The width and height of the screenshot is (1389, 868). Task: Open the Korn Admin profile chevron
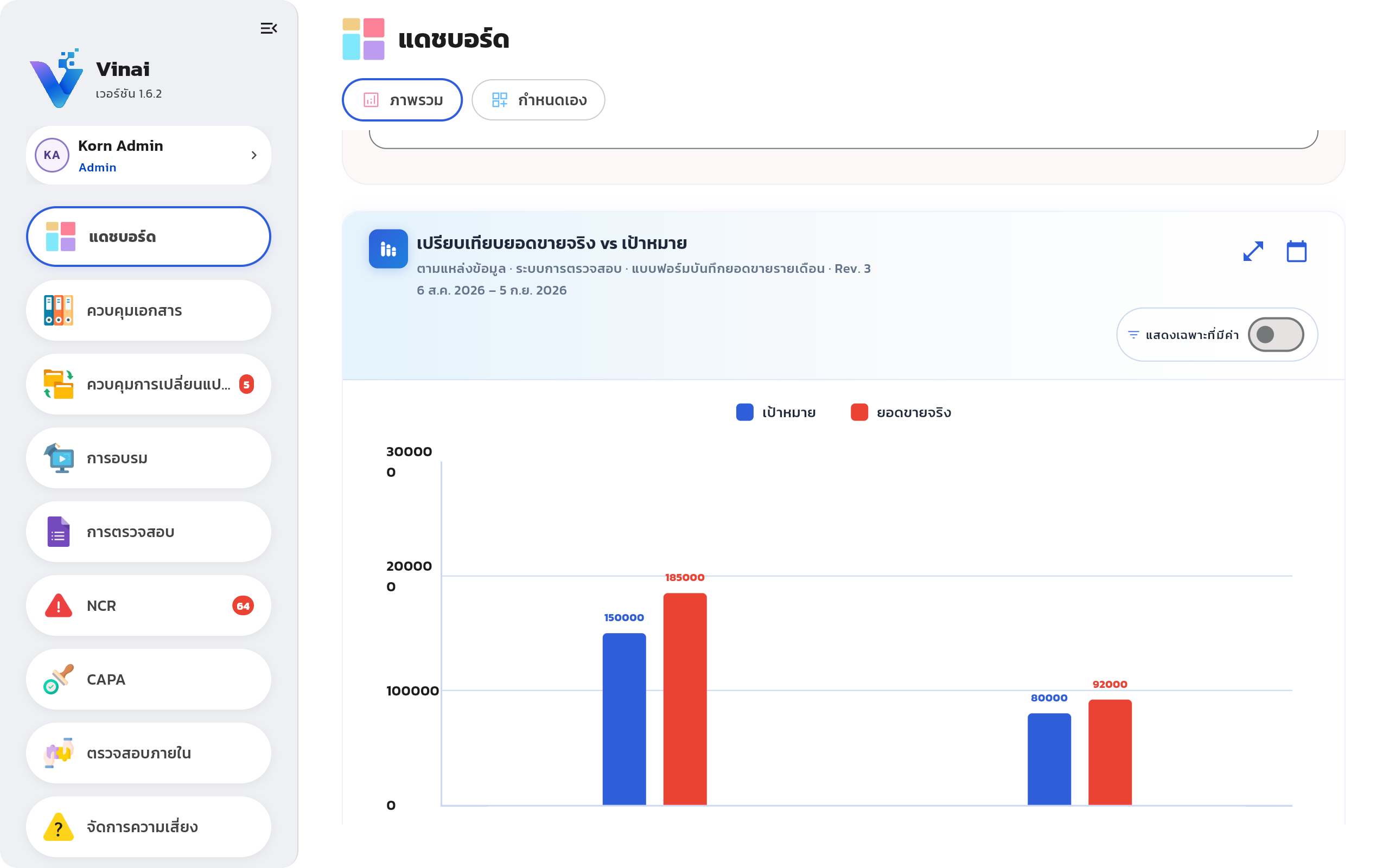pos(254,155)
